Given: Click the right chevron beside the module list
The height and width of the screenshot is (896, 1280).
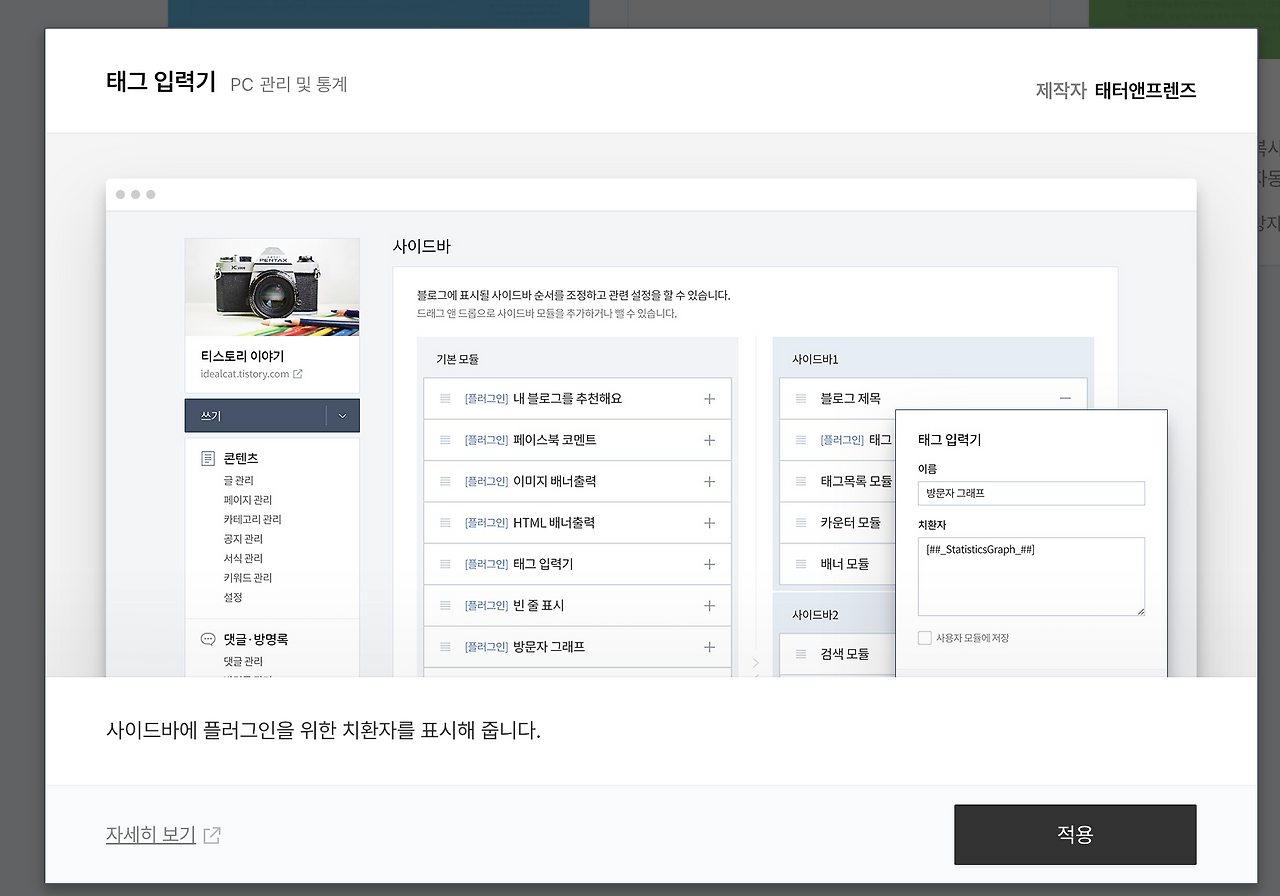Looking at the screenshot, I should point(756,662).
